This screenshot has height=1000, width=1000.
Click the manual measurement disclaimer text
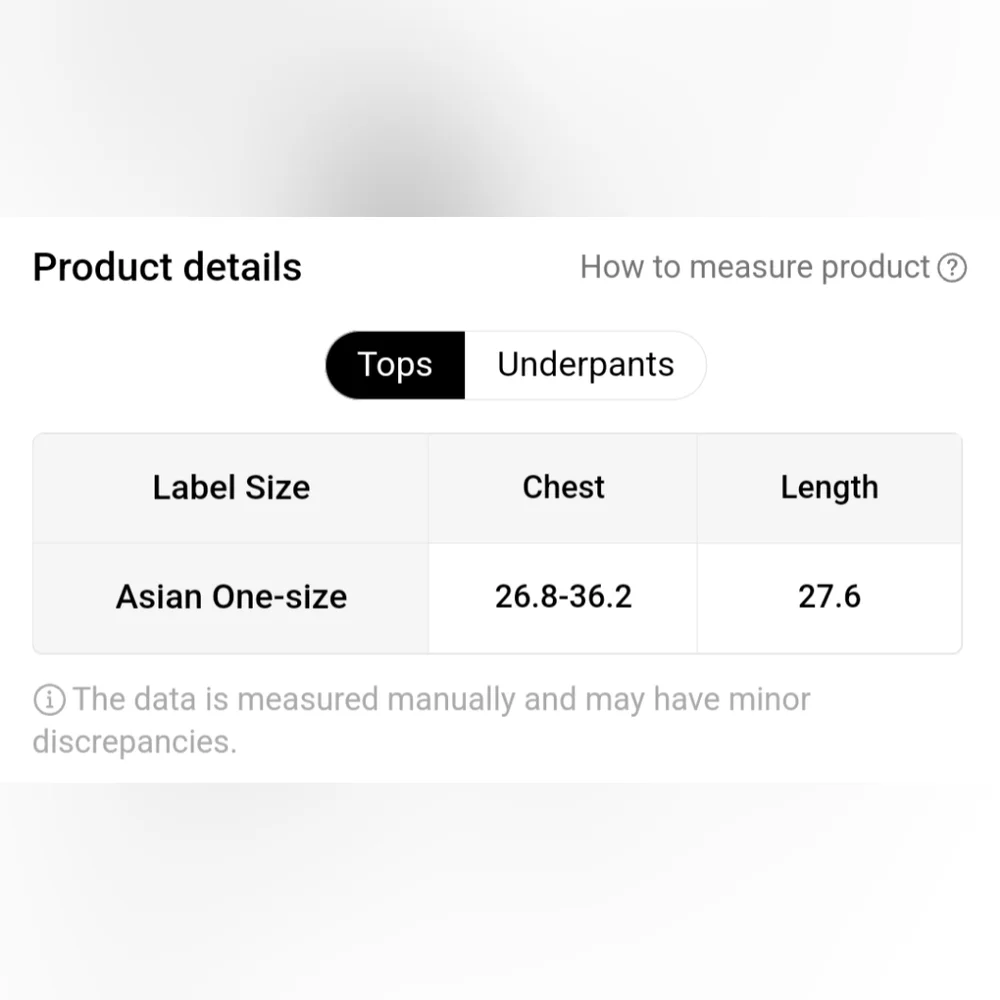(422, 720)
